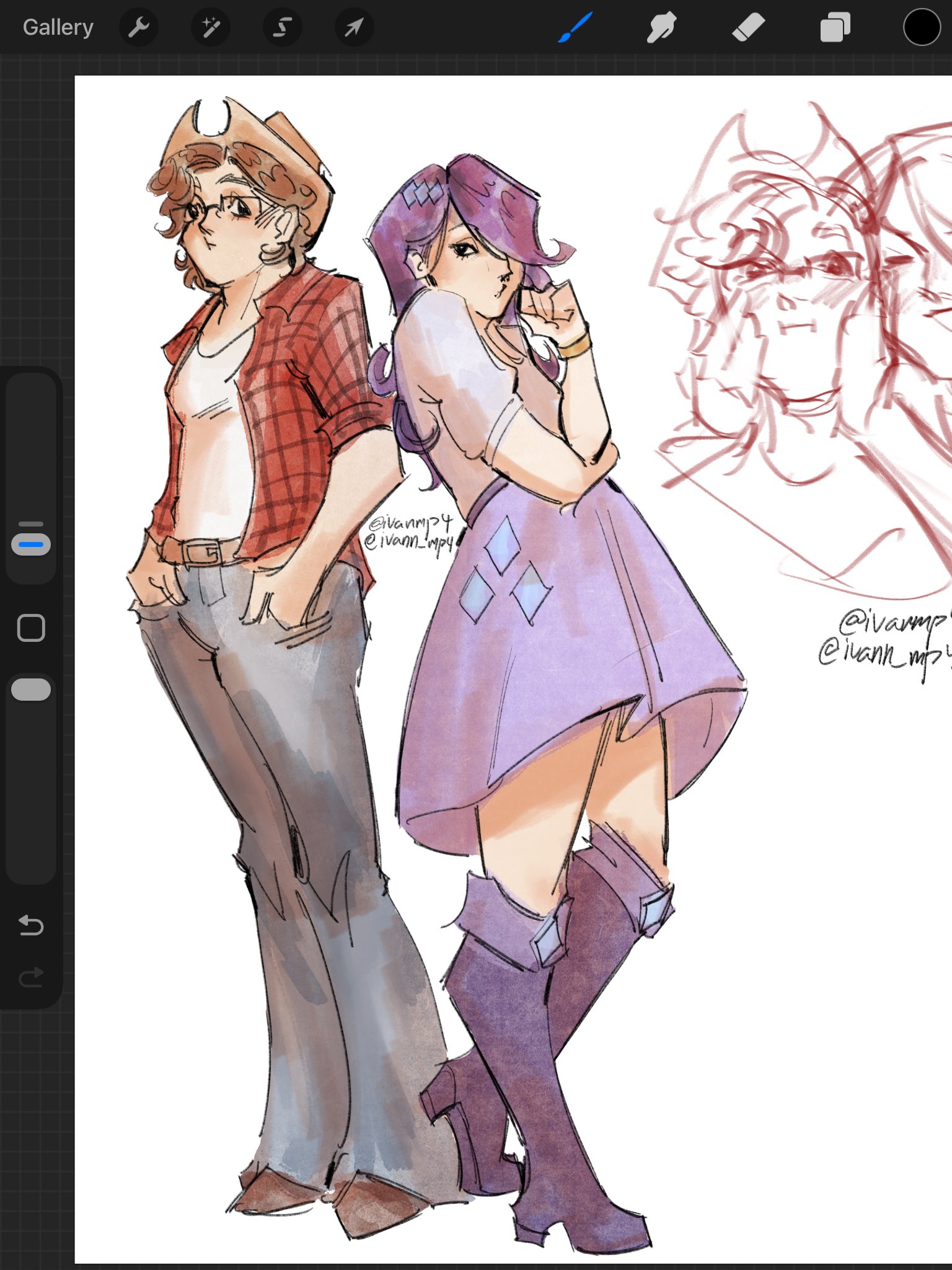Open the Adjustments magic wand menu

point(210,27)
